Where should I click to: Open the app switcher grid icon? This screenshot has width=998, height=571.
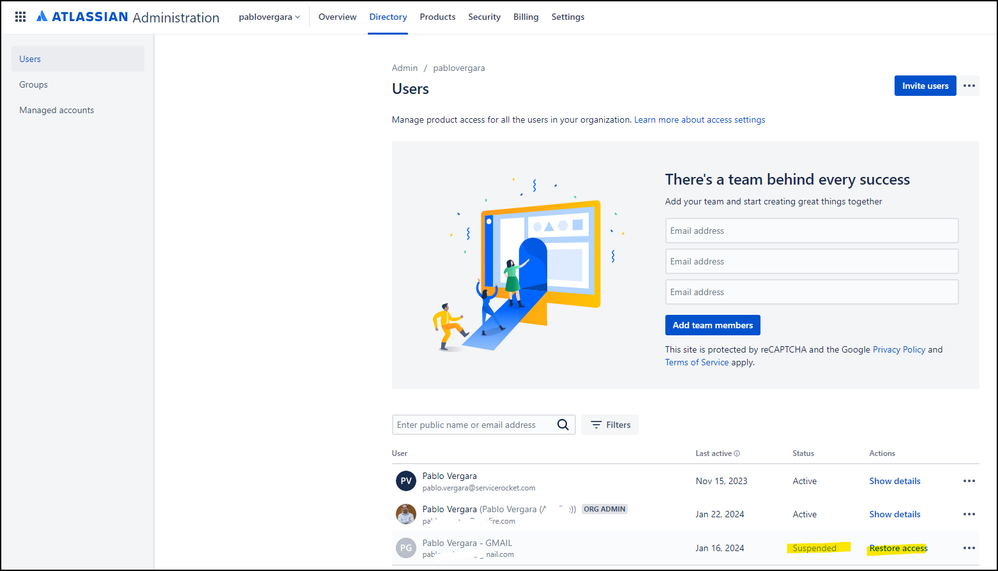click(x=20, y=17)
